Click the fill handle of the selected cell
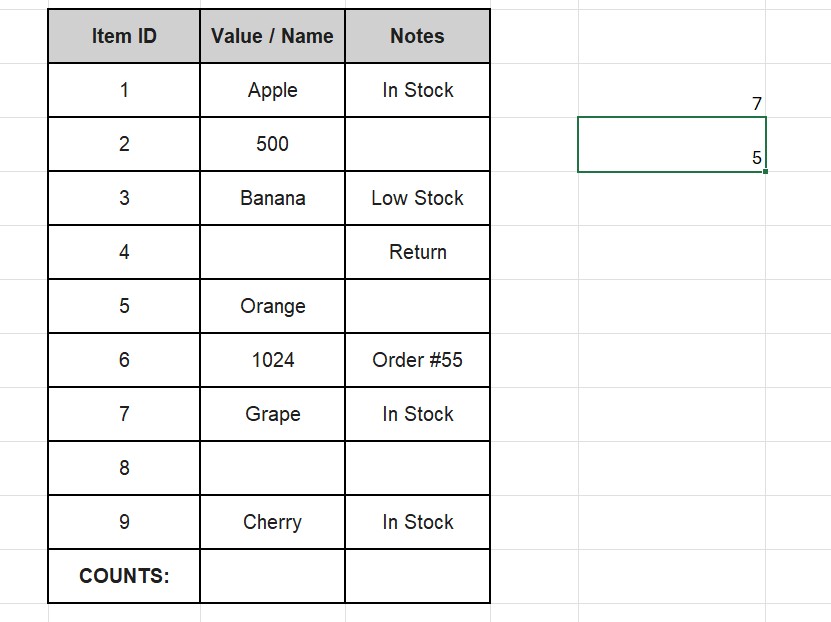This screenshot has width=831, height=622. pos(766,172)
